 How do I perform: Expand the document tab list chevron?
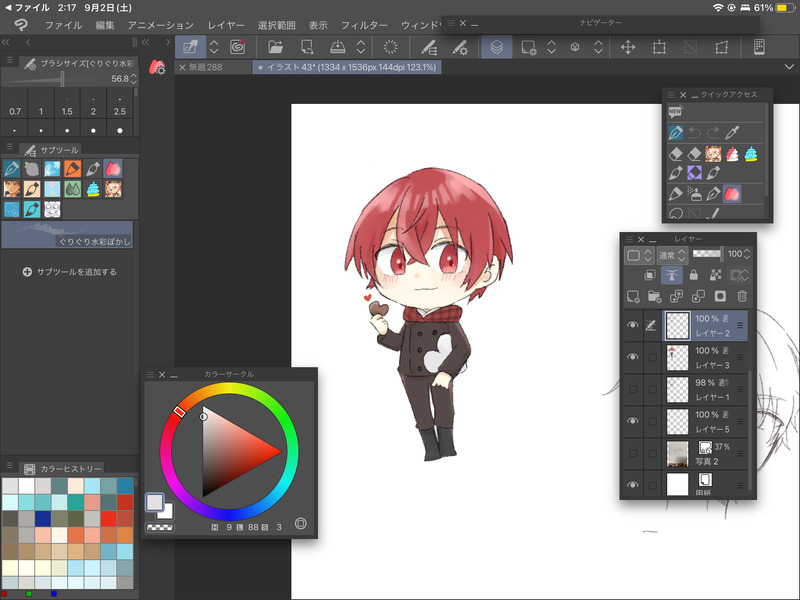click(789, 67)
